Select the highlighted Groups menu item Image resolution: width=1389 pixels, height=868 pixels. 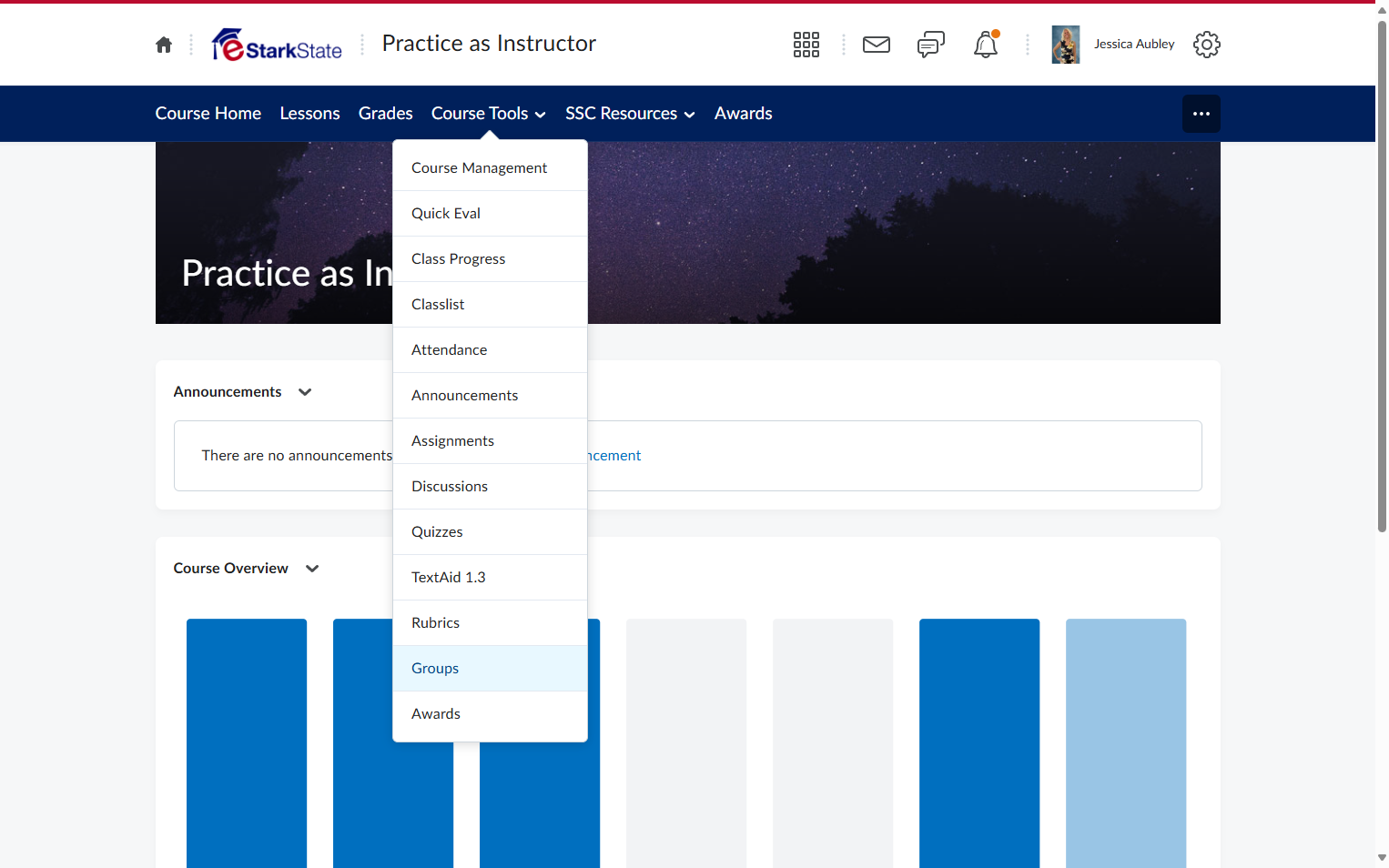pos(490,669)
